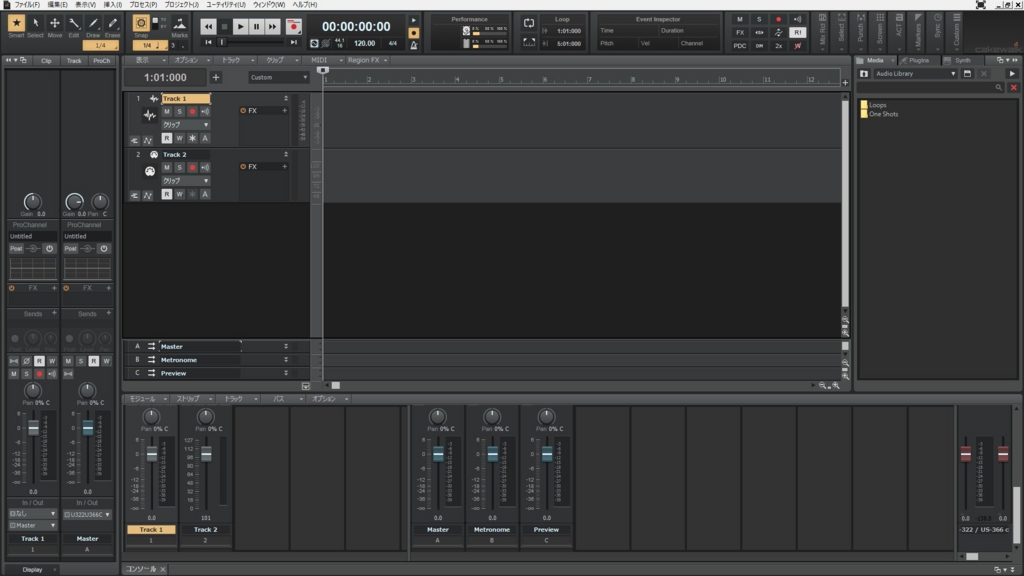
Task: Click the Fast Forward button
Action: (272, 27)
